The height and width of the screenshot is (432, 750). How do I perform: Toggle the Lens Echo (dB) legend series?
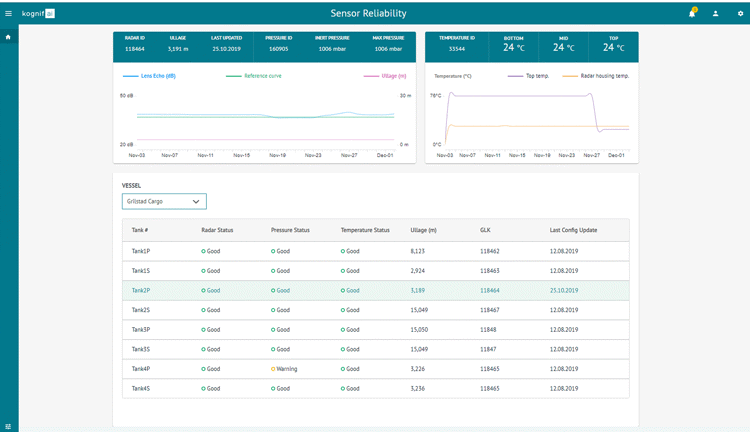156,76
